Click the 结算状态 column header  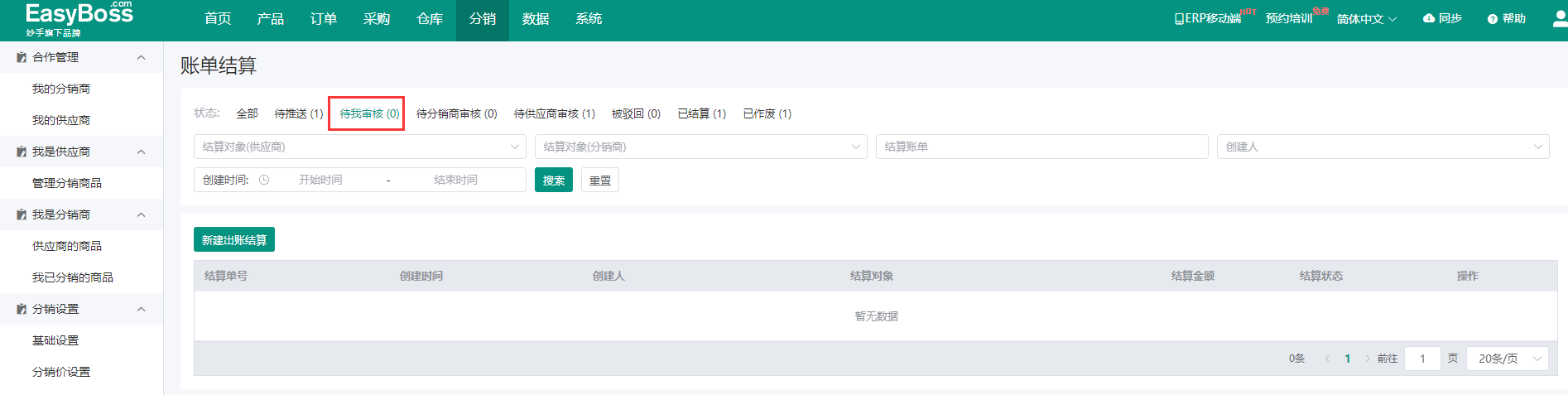pyautogui.click(x=1321, y=276)
